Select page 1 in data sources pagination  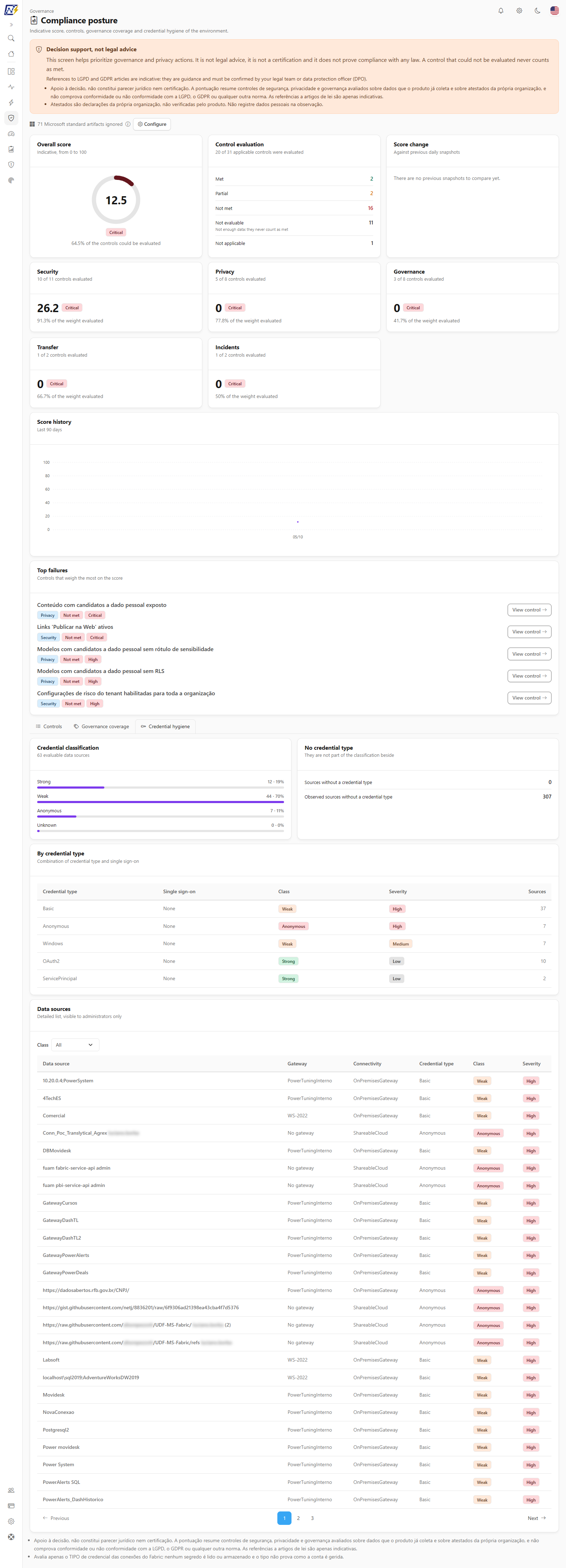(x=284, y=1518)
